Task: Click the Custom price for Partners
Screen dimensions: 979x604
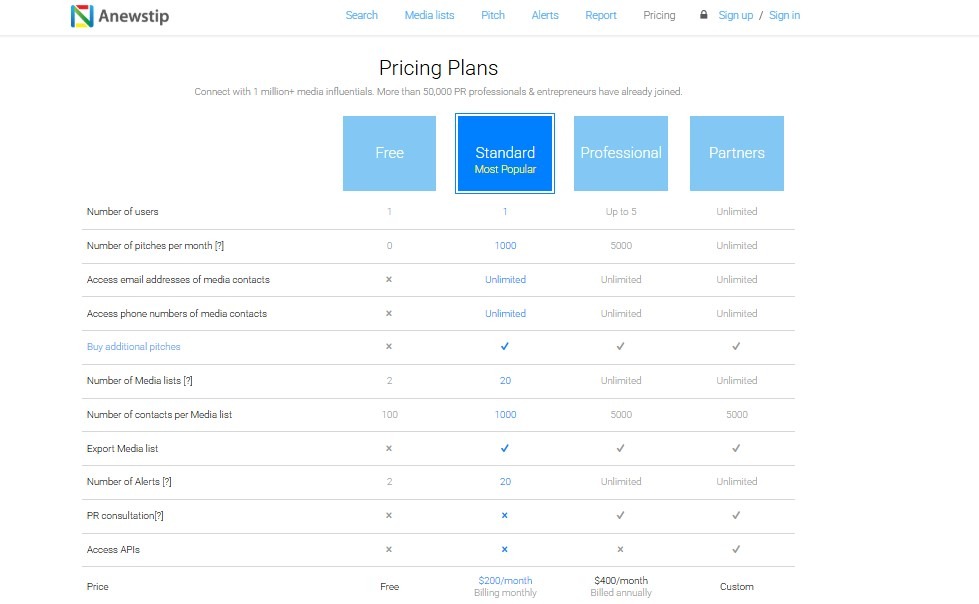Action: click(x=737, y=587)
